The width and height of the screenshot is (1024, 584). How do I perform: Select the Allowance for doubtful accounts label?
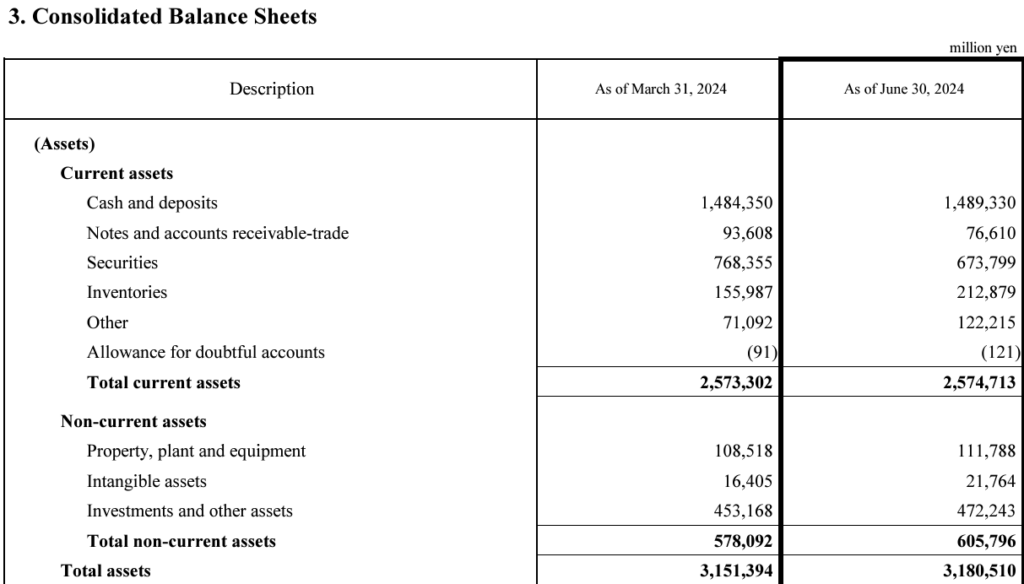pos(205,352)
